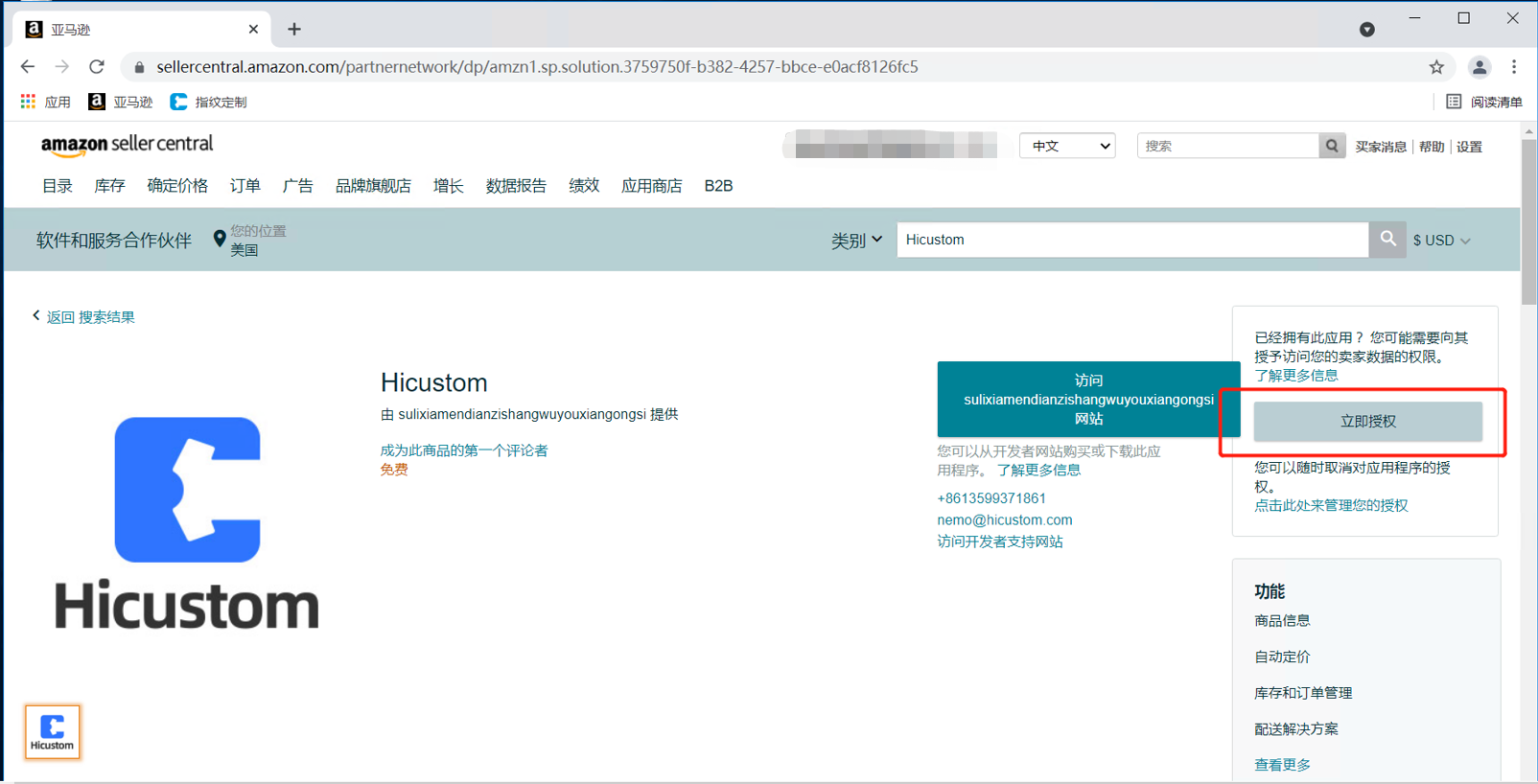This screenshot has height=784, width=1538.
Task: Click 查看更多 in the 功能 panel
Action: click(1282, 765)
